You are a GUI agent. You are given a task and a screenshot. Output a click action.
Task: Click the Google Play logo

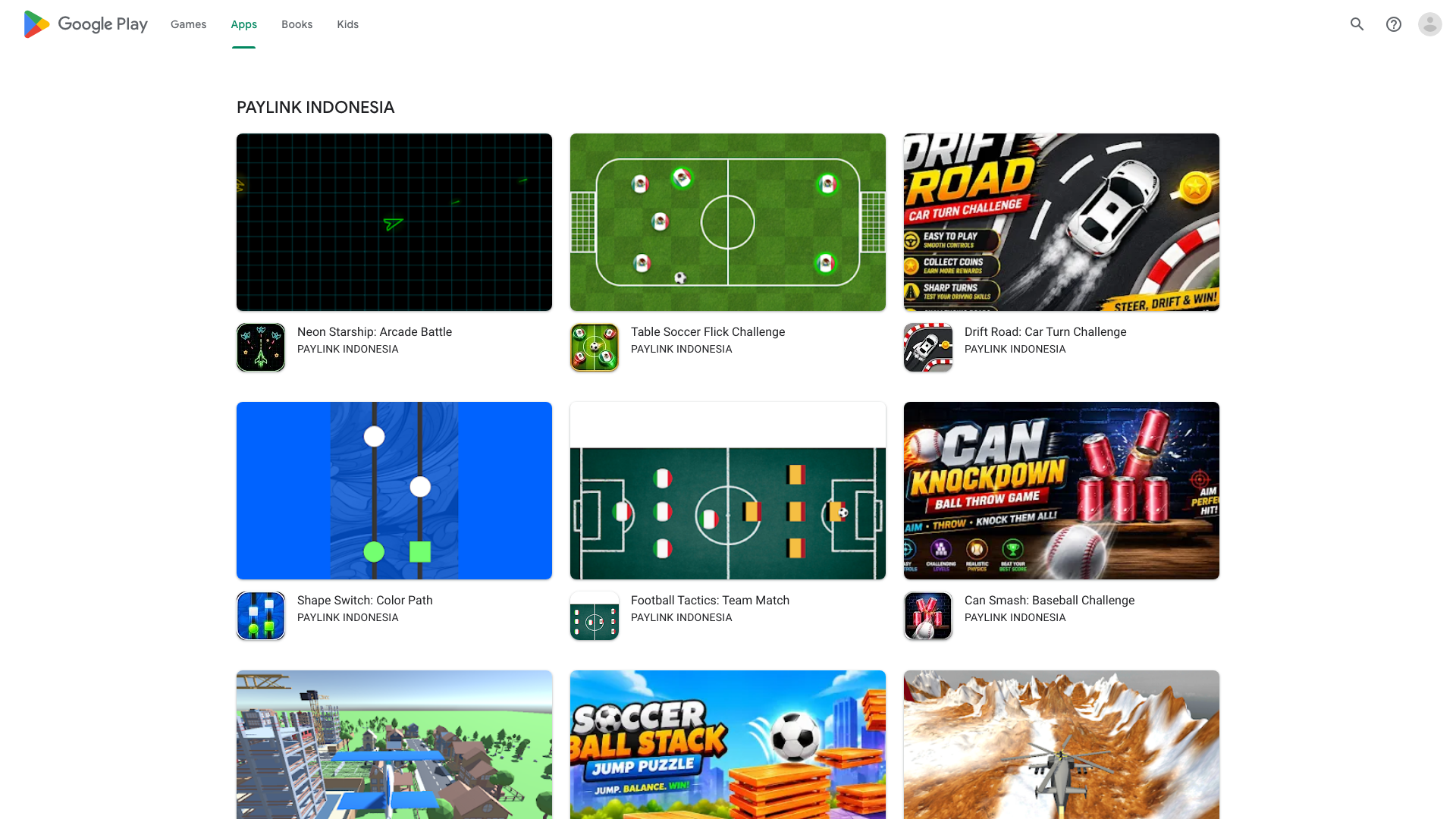[x=85, y=24]
